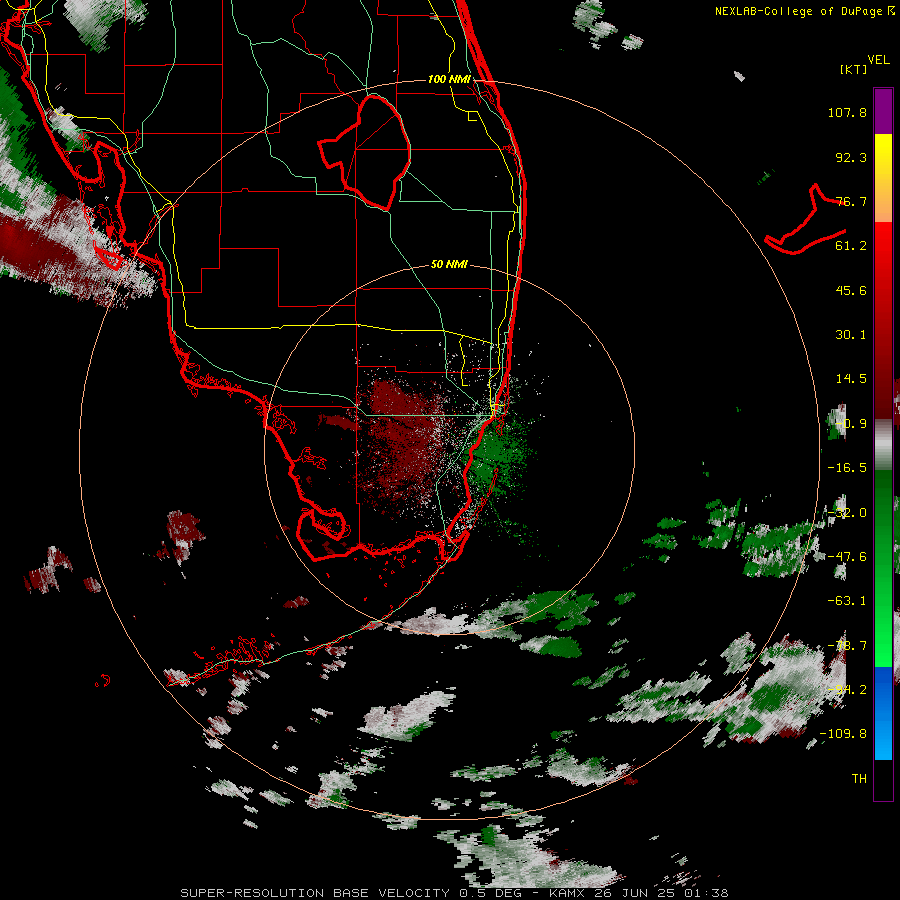Image resolution: width=900 pixels, height=900 pixels.
Task: Click the 92.3 velocity scale value
Action: pyautogui.click(x=851, y=157)
